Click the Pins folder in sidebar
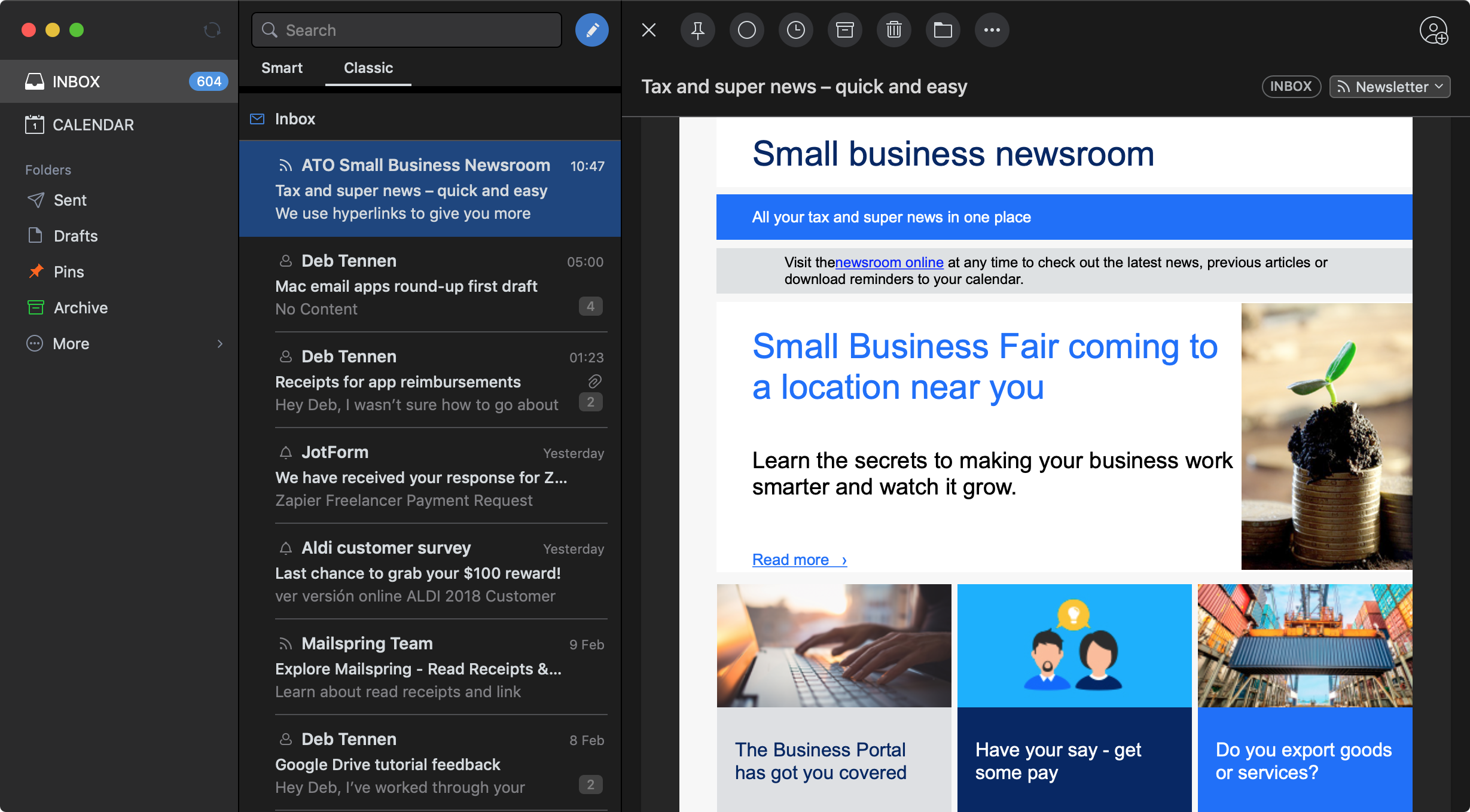 (x=69, y=271)
